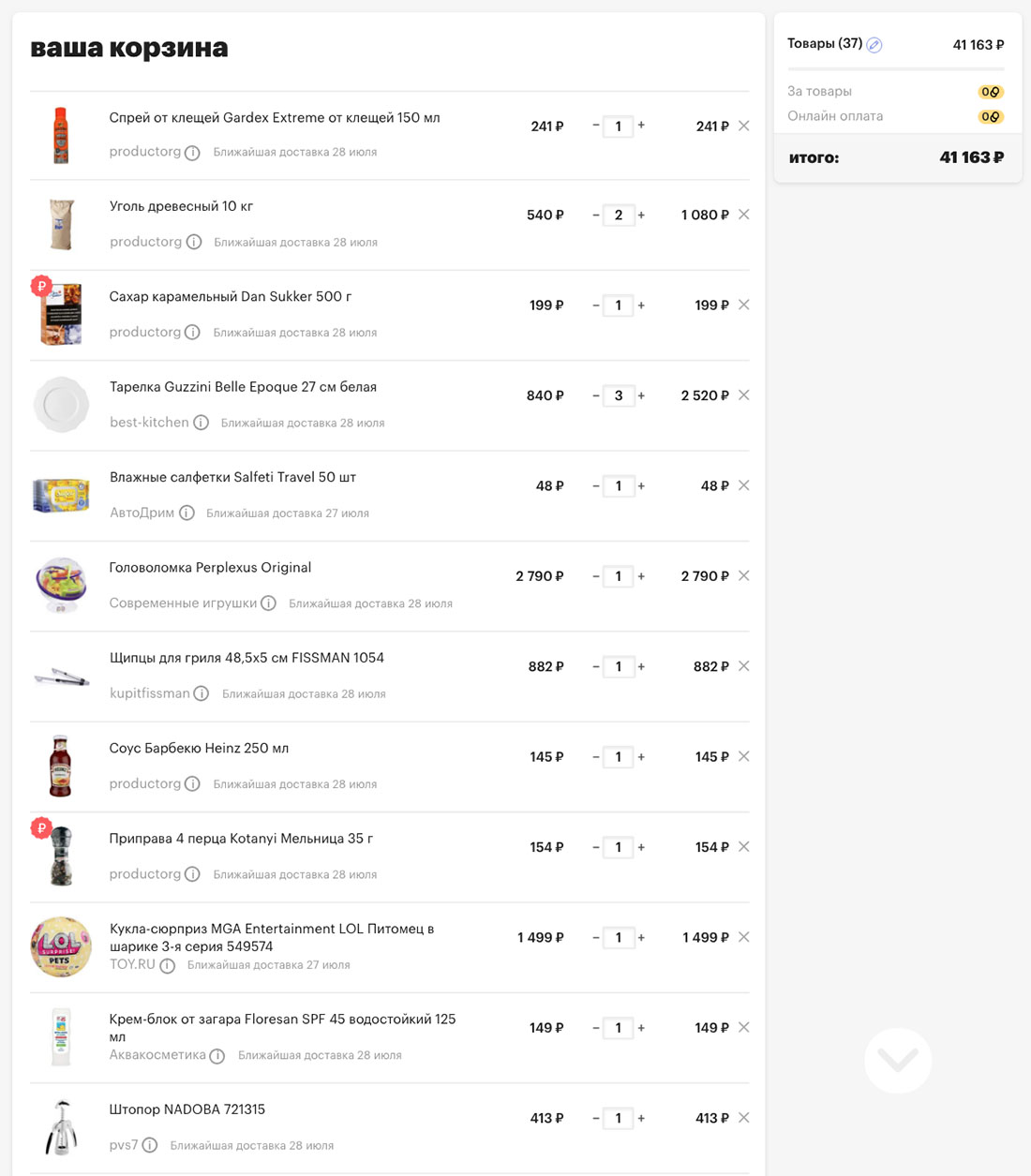1031x1176 pixels.
Task: Remove Соус Барбекю Heinz from cart
Action: pos(744,756)
